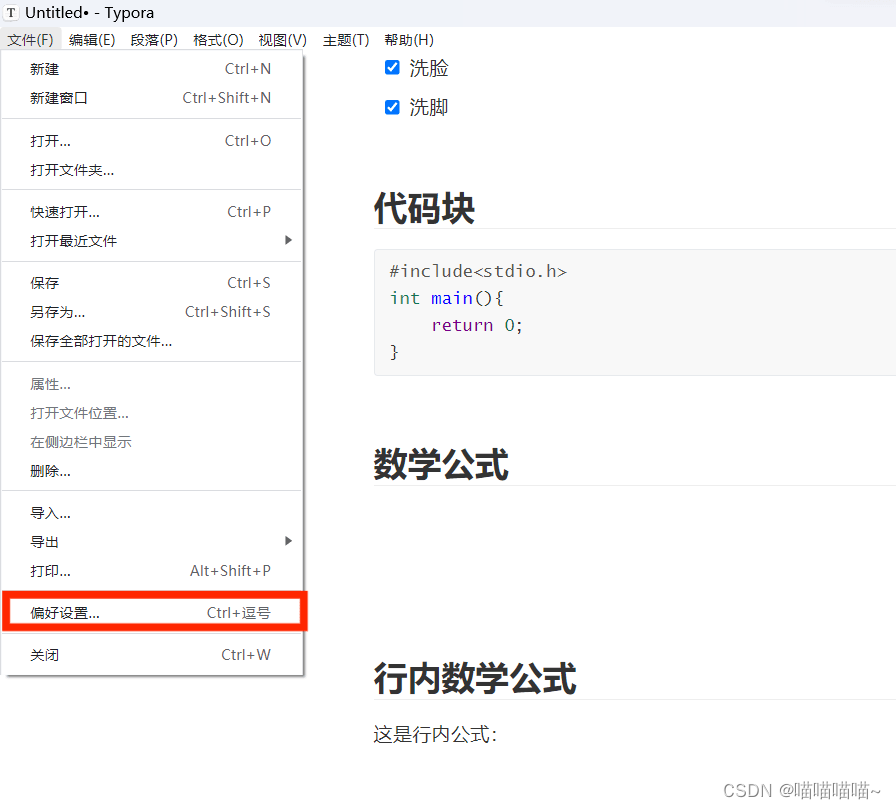896x809 pixels.
Task: Expand the 导出 submenu
Action: click(x=151, y=542)
